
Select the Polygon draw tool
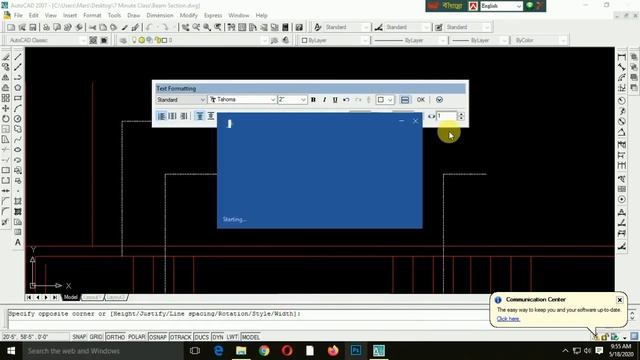coord(18,88)
